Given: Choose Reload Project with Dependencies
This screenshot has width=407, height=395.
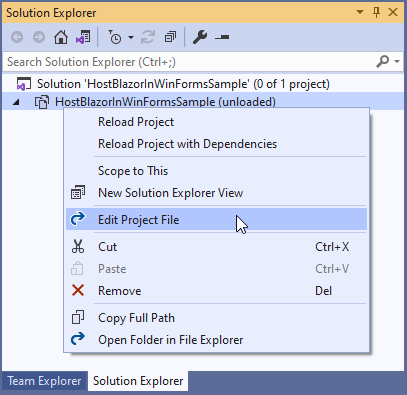Looking at the screenshot, I should [216, 144].
